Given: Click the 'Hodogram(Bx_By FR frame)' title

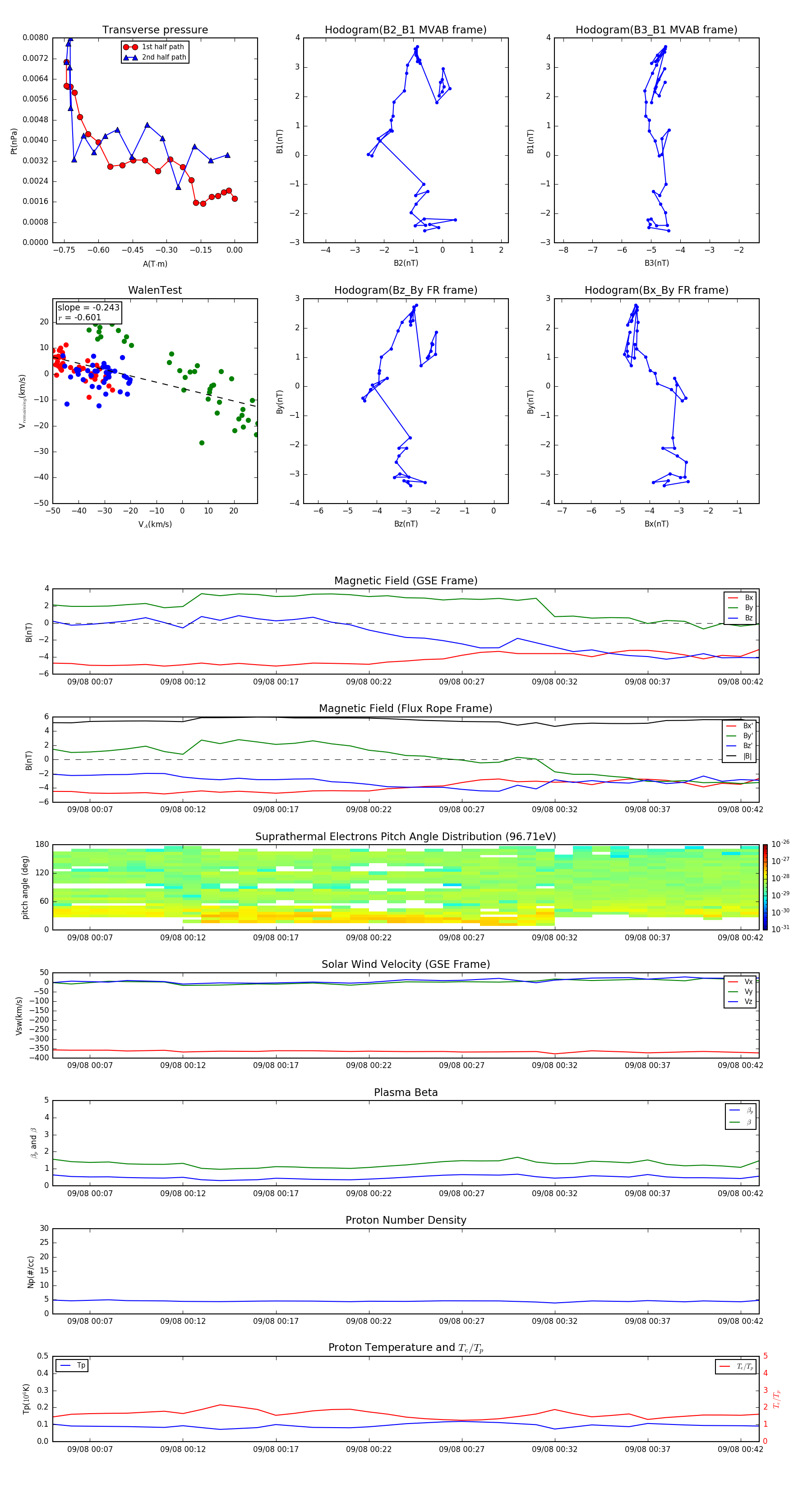Looking at the screenshot, I should tap(656, 290).
